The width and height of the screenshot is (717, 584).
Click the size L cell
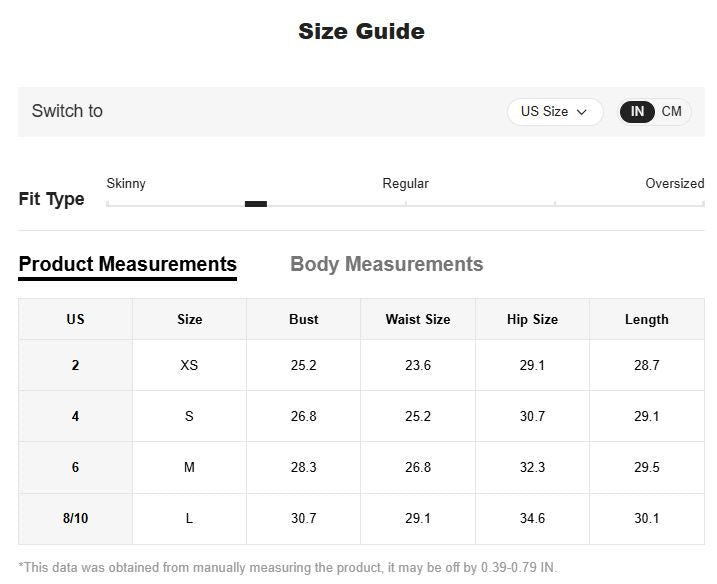click(189, 518)
